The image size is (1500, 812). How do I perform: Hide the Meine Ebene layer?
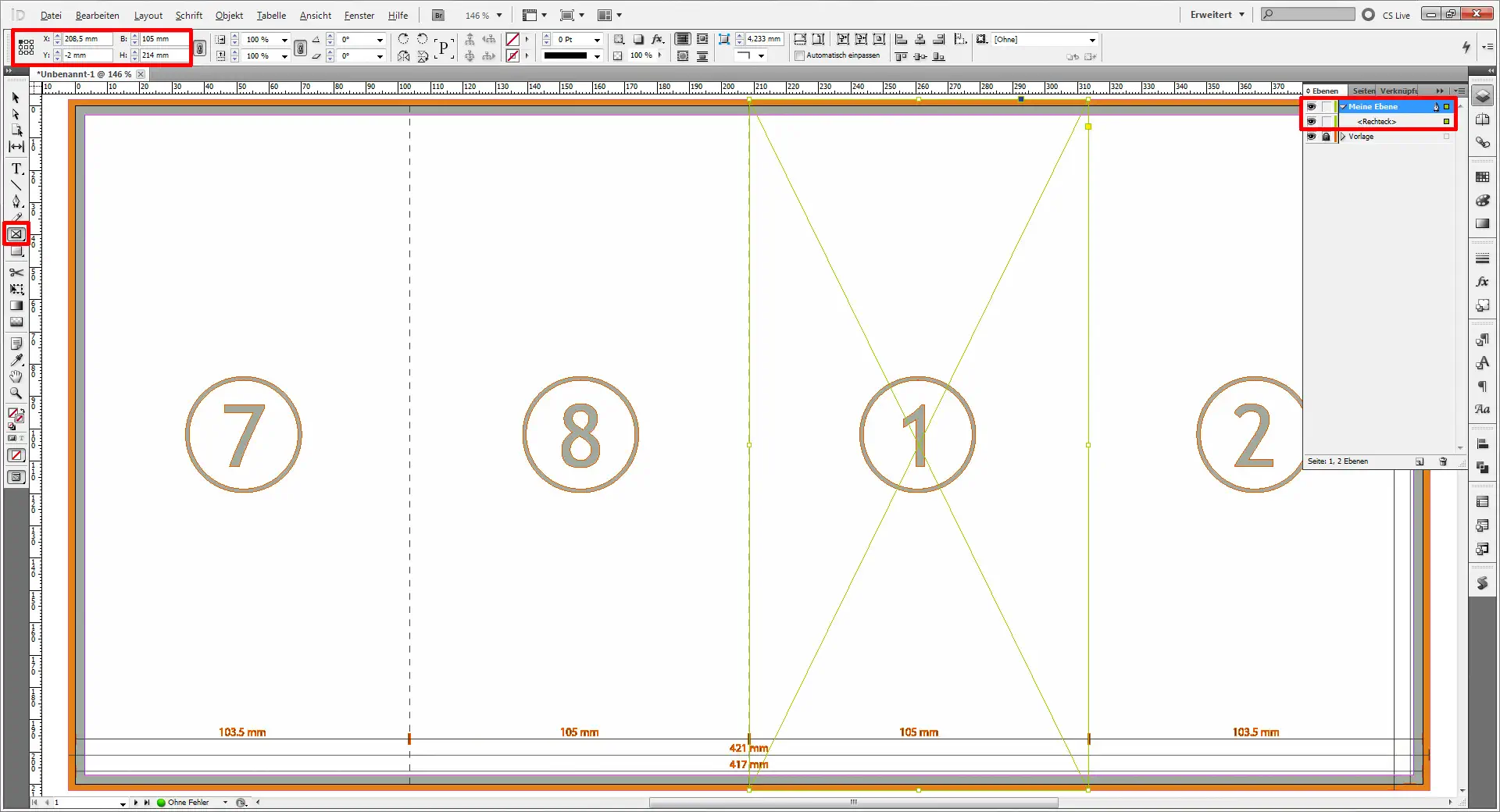click(x=1311, y=107)
